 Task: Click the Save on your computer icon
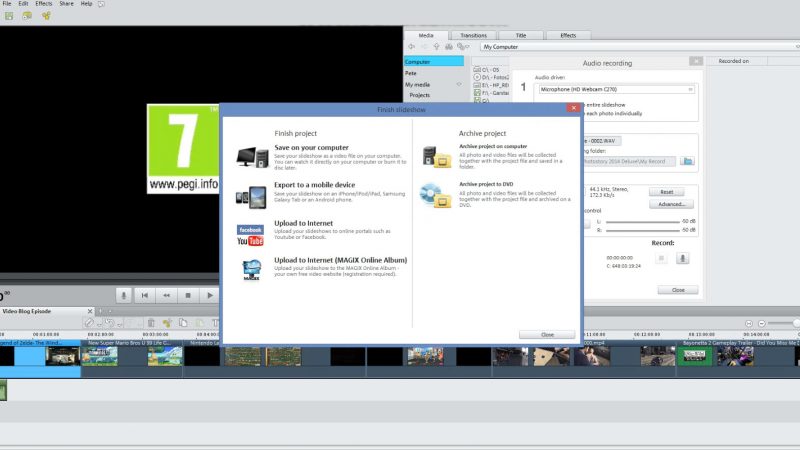[x=252, y=157]
